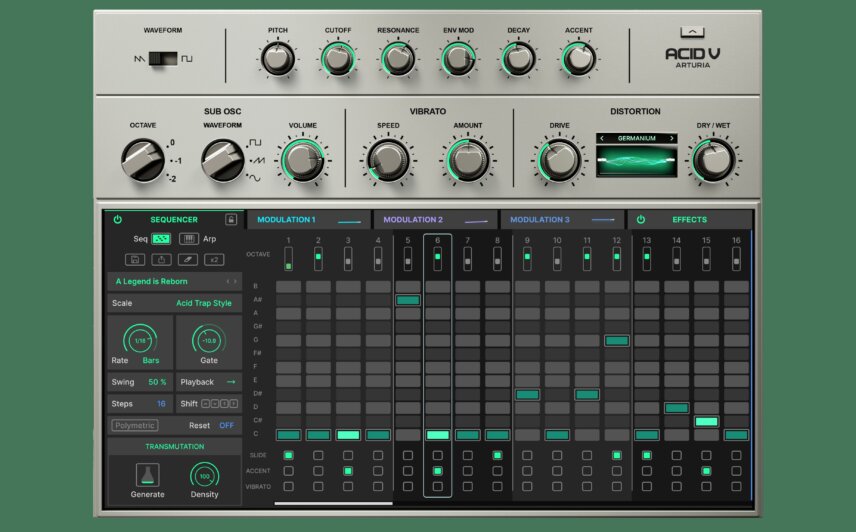
Task: Open the Modulation 2 tab
Action: point(436,219)
